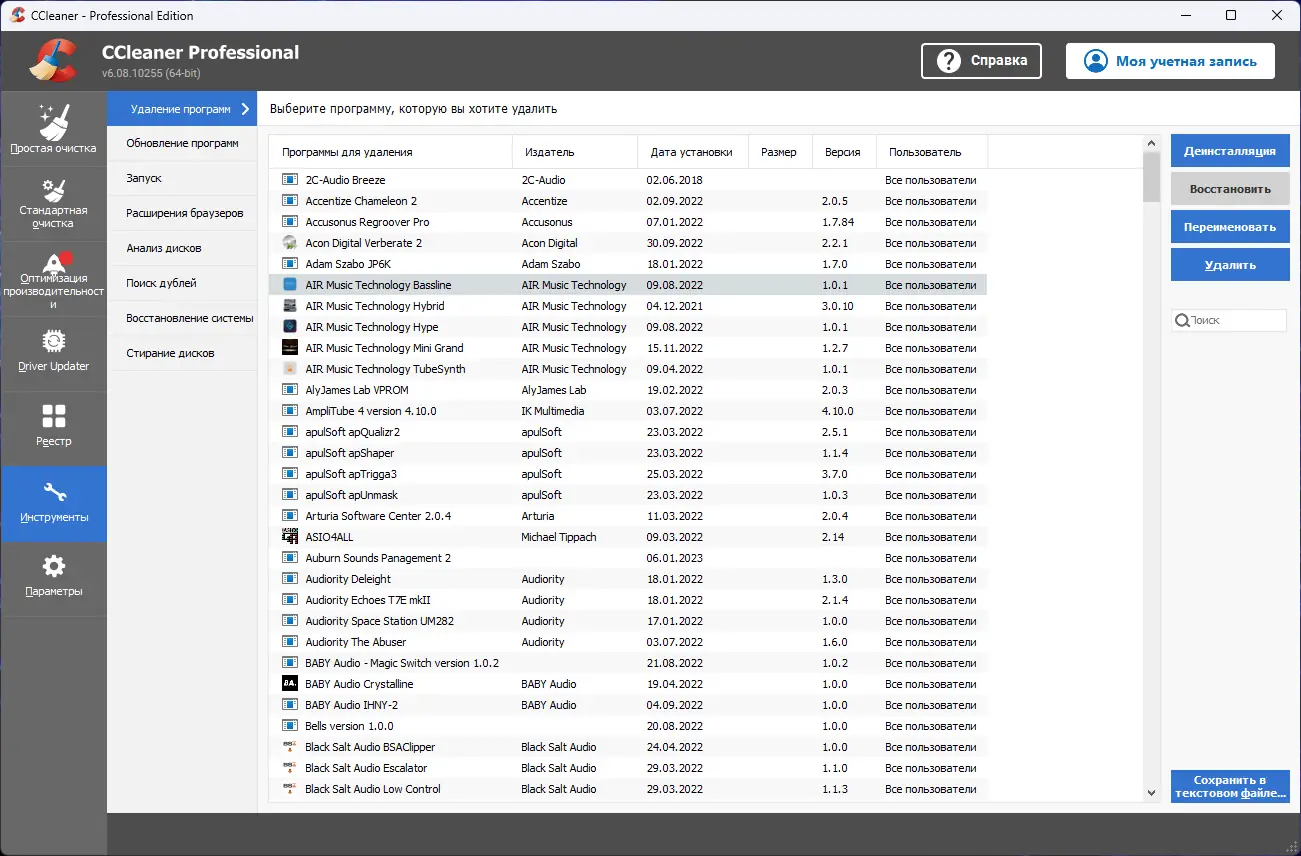The width and height of the screenshot is (1301, 856).
Task: Click inside the Поиск search field
Action: (x=1229, y=320)
